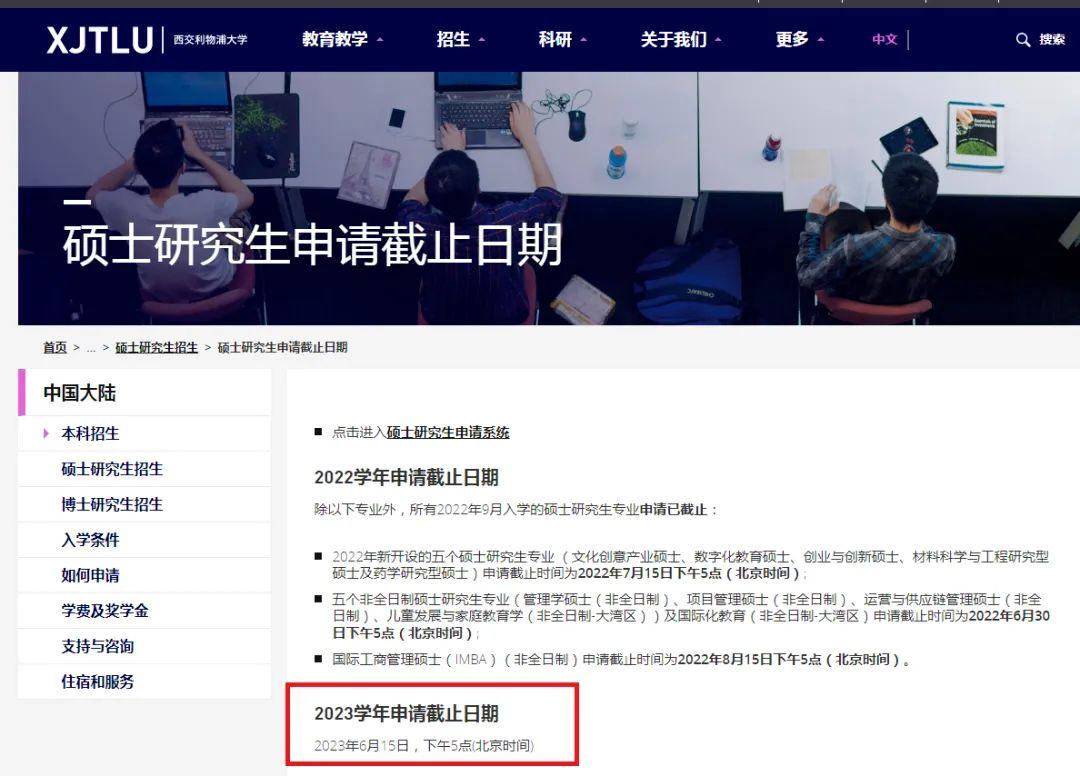This screenshot has height=776, width=1080.
Task: Expand the 招生 dropdown menu
Action: (x=460, y=40)
